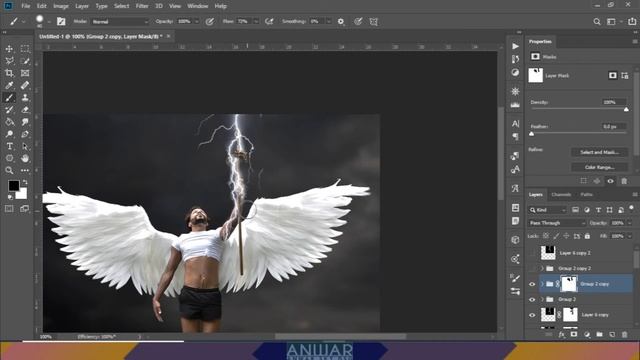
Task: Open the brush preset picker arrow
Action: pos(49,22)
